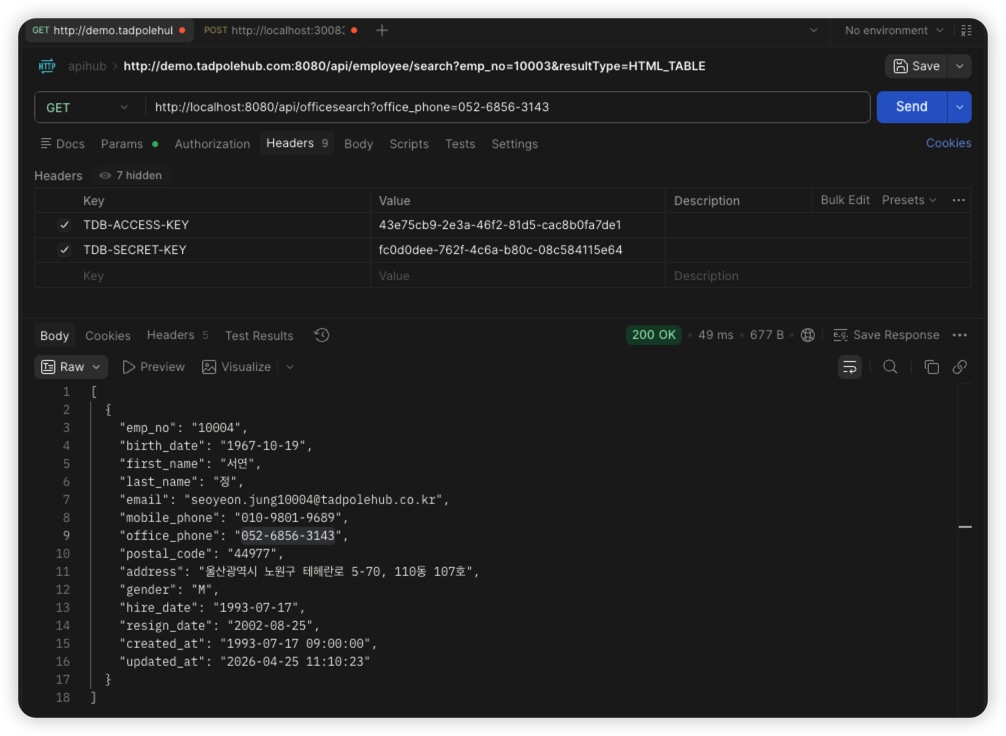Open the Params tab

[x=129, y=144]
